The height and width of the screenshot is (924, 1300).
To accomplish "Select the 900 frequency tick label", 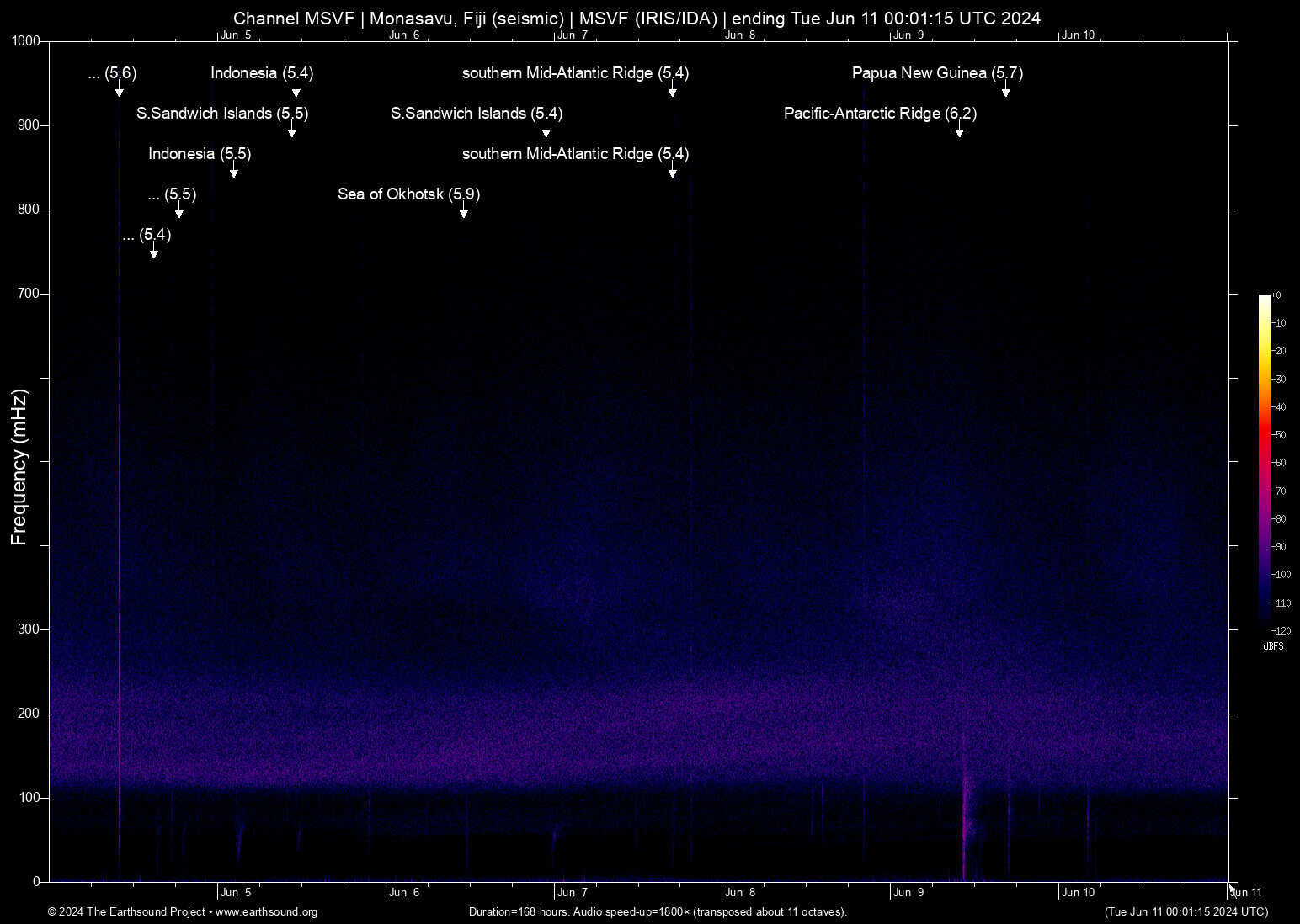I will tap(29, 125).
